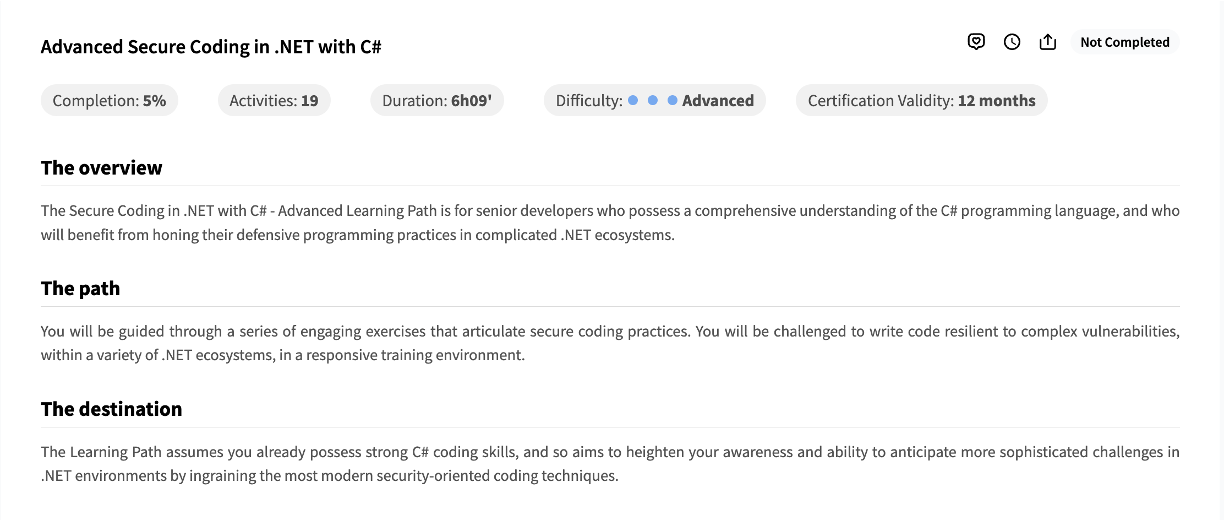Click the middle blue difficulty dot
This screenshot has width=1224, height=520.
(653, 100)
